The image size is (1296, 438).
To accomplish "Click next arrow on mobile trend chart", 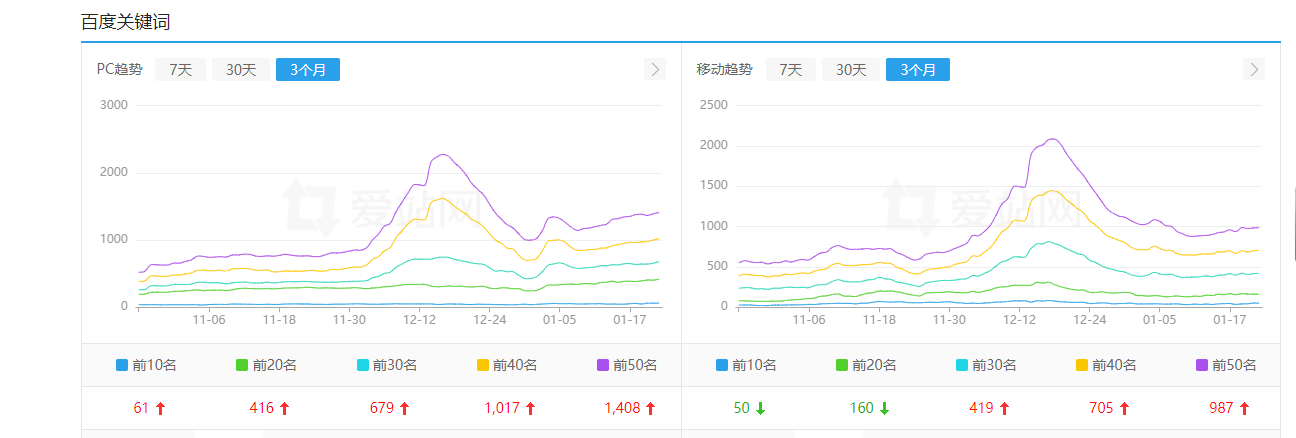I will click(1254, 69).
